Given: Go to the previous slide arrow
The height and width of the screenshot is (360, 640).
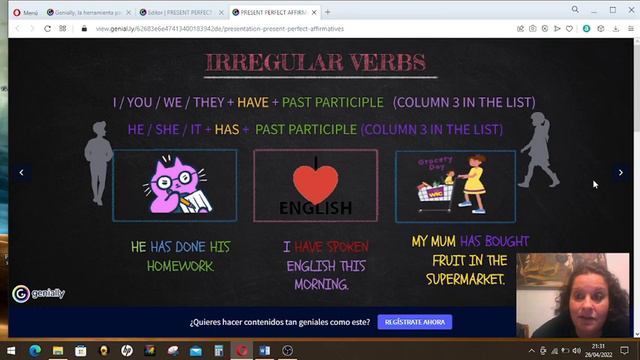Looking at the screenshot, I should [x=21, y=173].
